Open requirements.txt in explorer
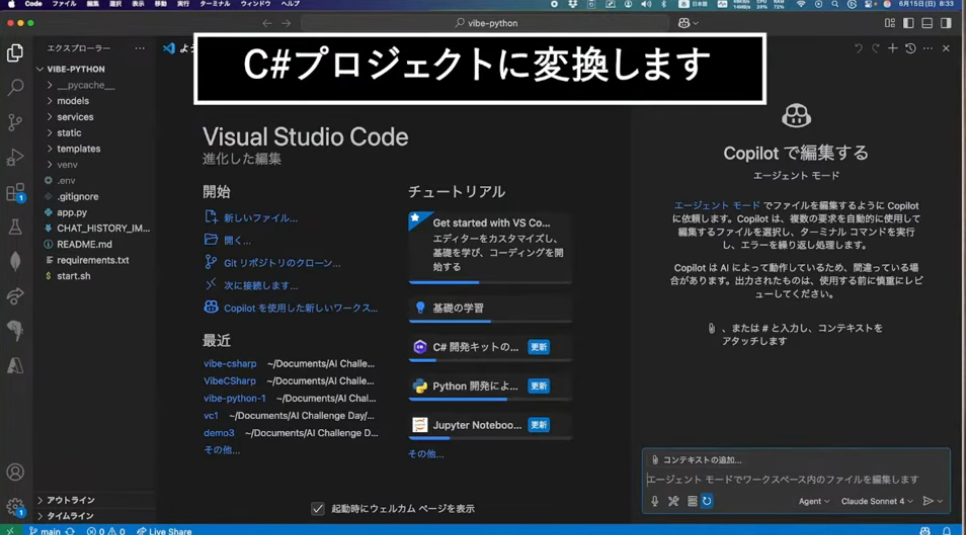Viewport: 966px width, 535px height. click(x=93, y=260)
